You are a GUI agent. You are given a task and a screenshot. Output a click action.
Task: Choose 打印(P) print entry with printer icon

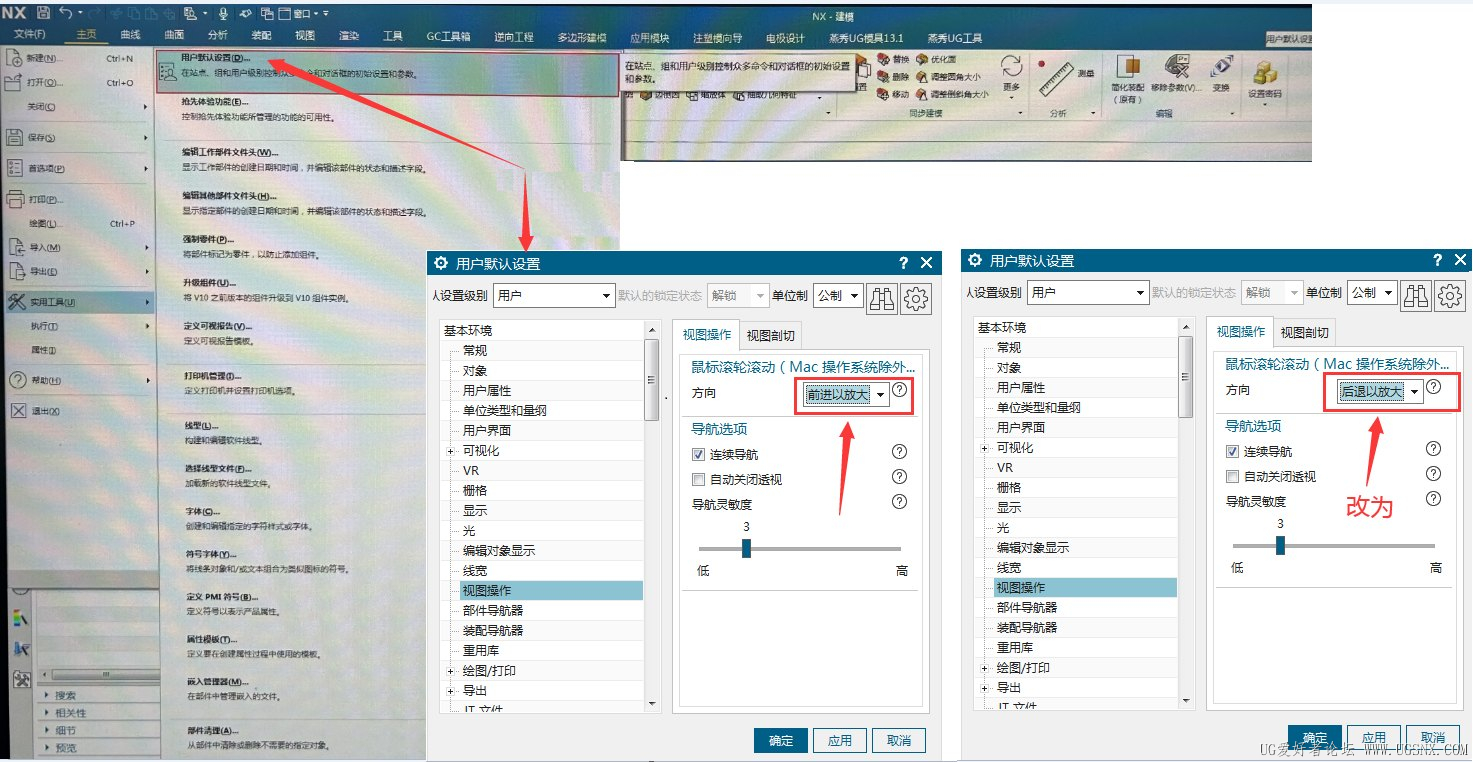coord(78,199)
